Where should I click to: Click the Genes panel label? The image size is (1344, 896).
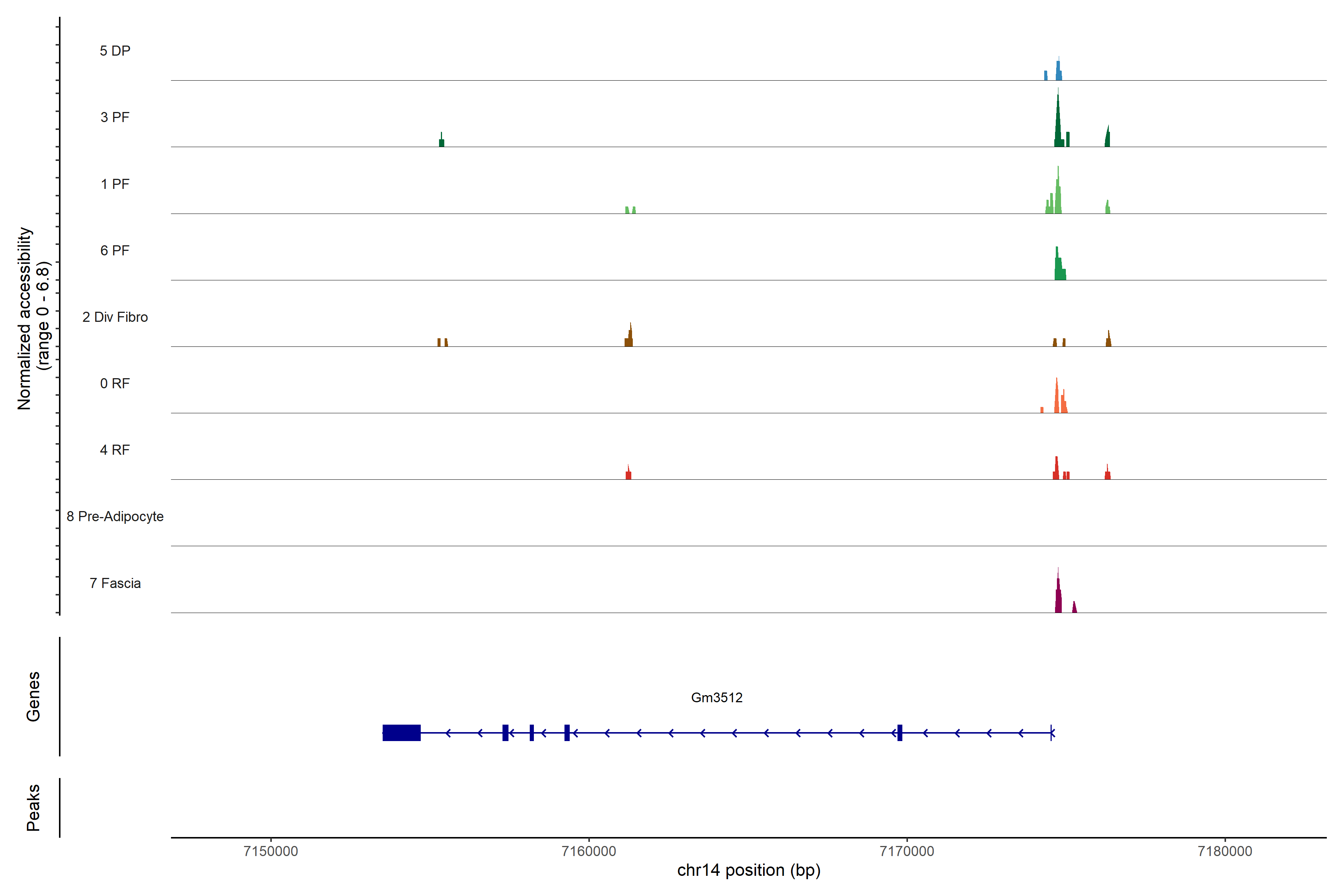(x=33, y=696)
